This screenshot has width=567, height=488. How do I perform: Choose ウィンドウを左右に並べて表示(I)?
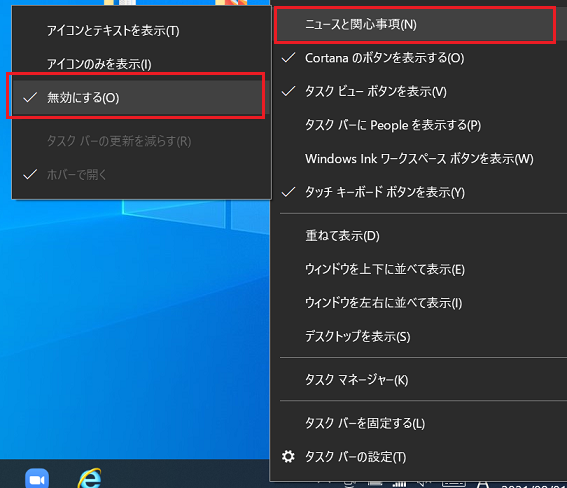click(x=419, y=303)
